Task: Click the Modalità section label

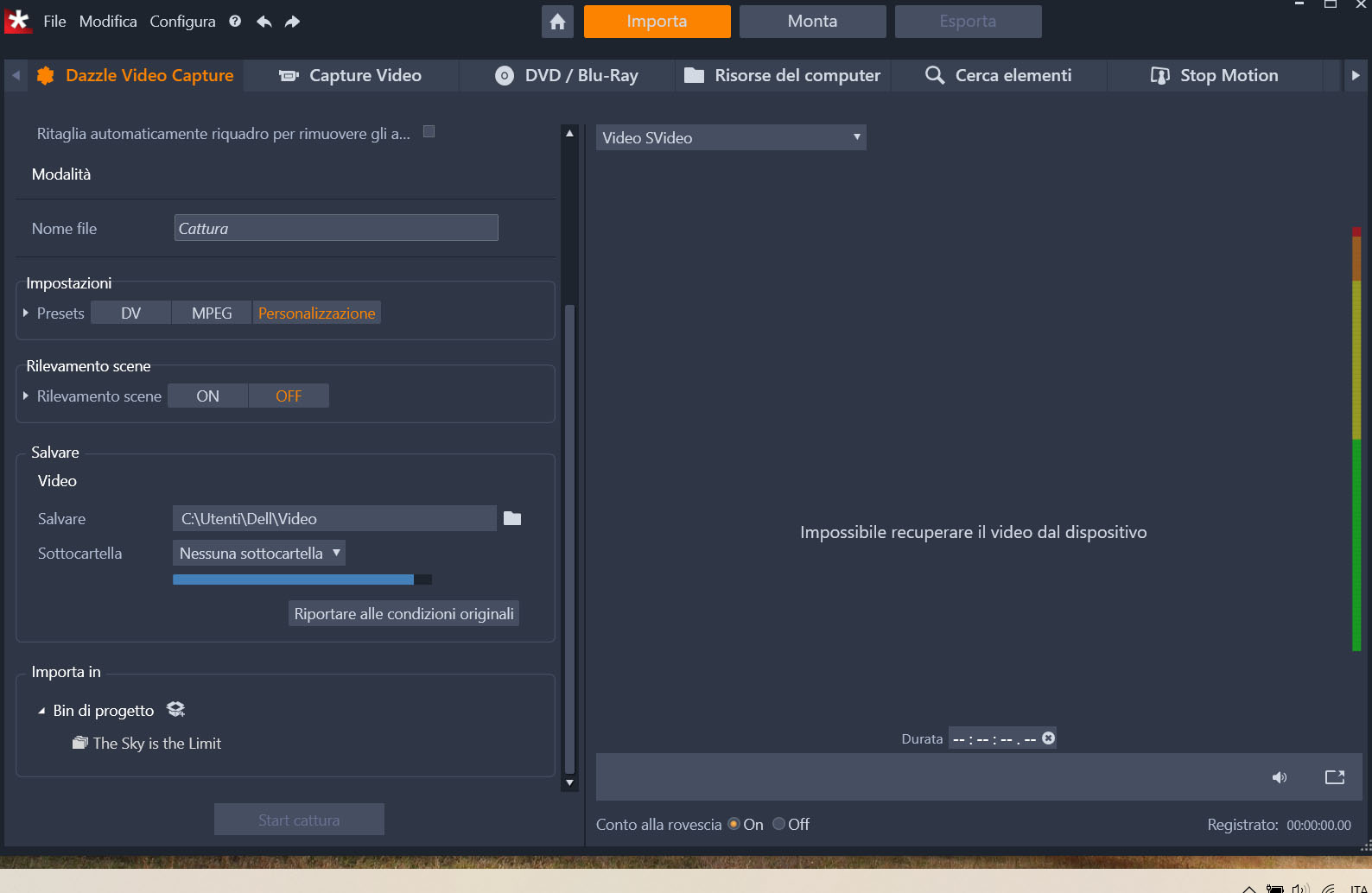Action: pos(61,174)
